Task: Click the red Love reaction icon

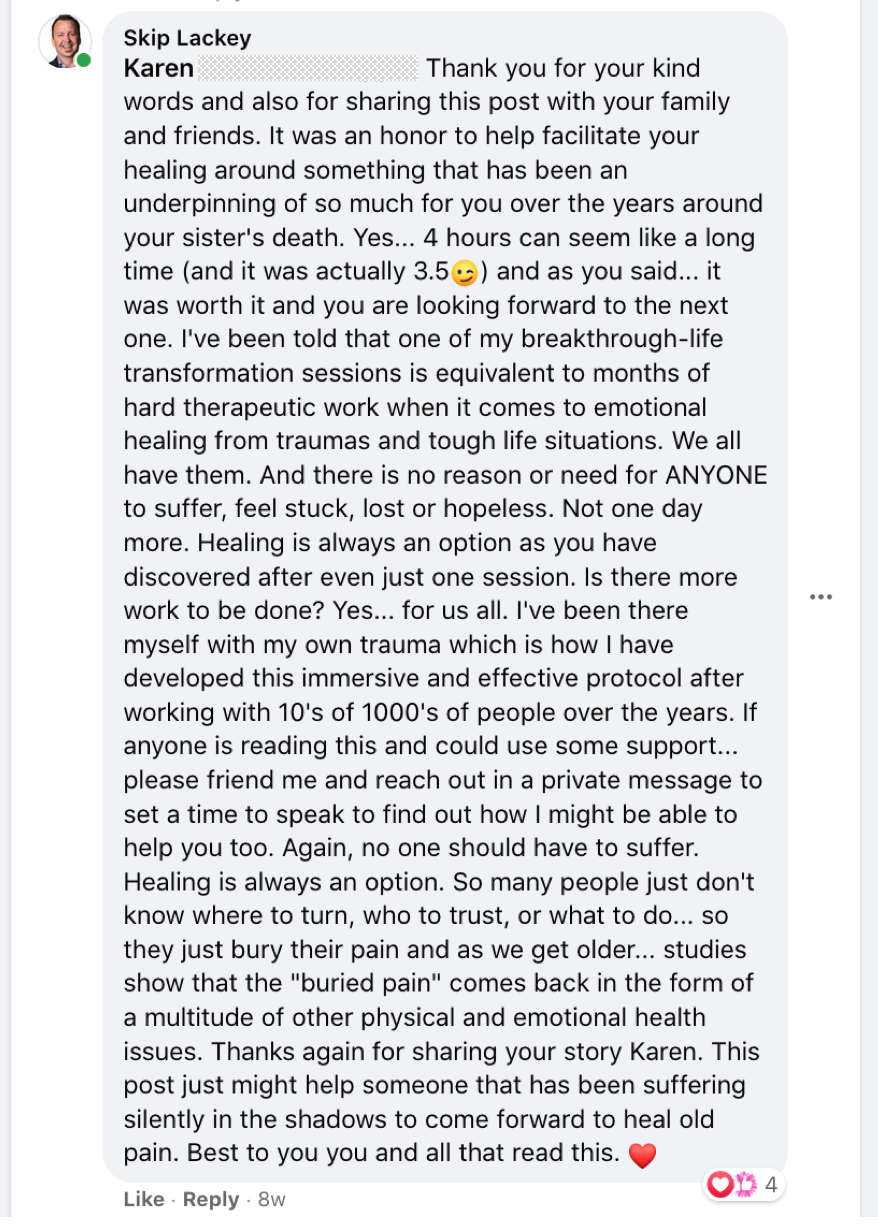Action: [719, 1185]
